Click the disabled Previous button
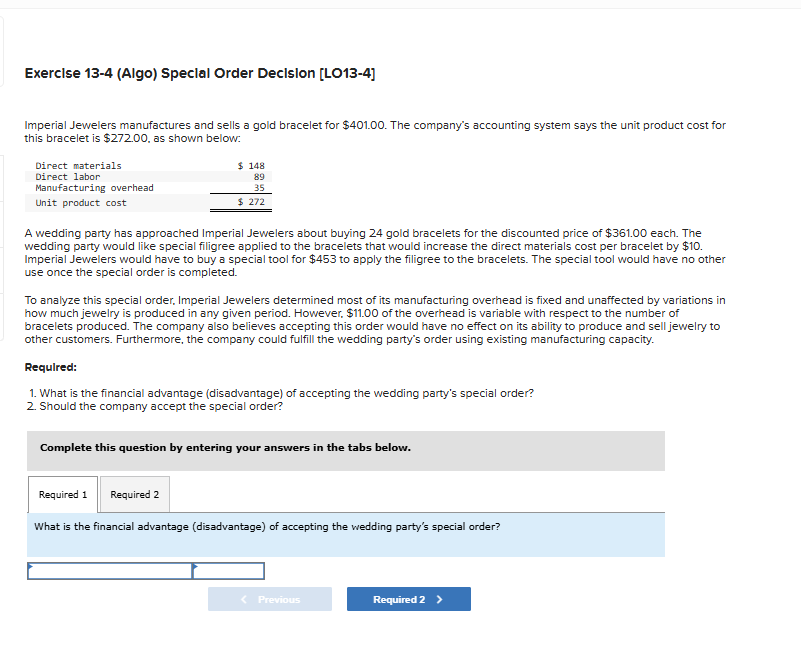801x667 pixels. coord(270,599)
